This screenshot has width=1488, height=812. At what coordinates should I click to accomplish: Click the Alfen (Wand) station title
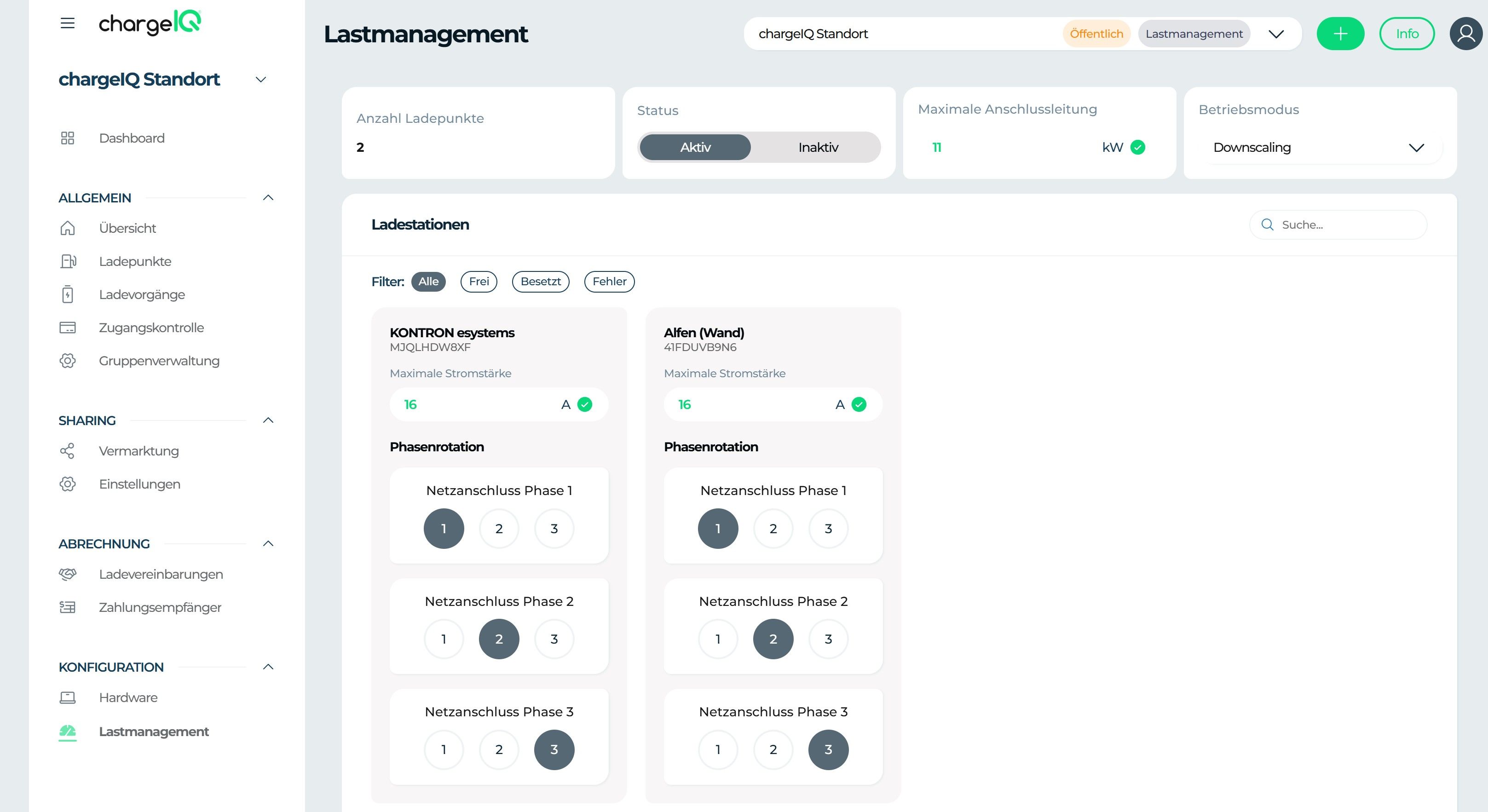(x=704, y=333)
